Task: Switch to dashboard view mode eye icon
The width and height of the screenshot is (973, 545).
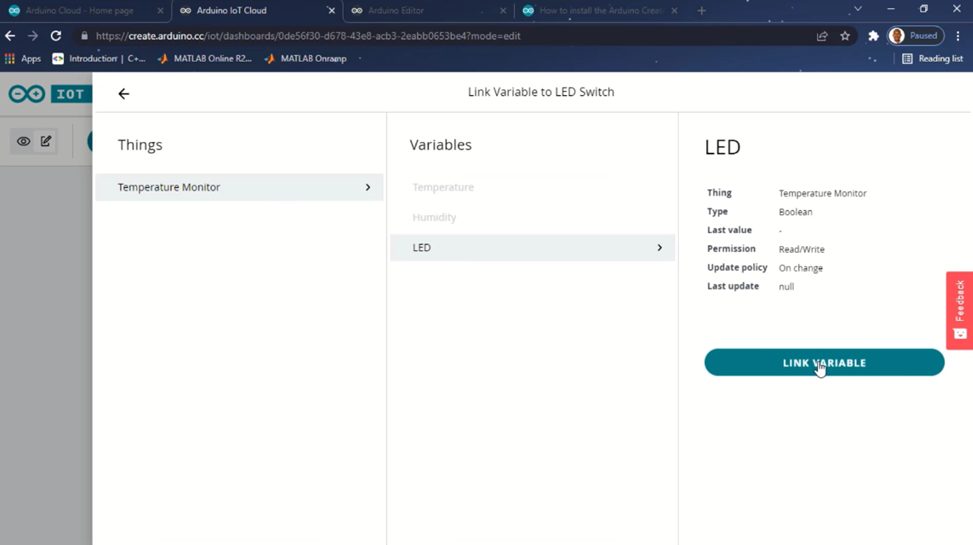Action: (x=24, y=141)
